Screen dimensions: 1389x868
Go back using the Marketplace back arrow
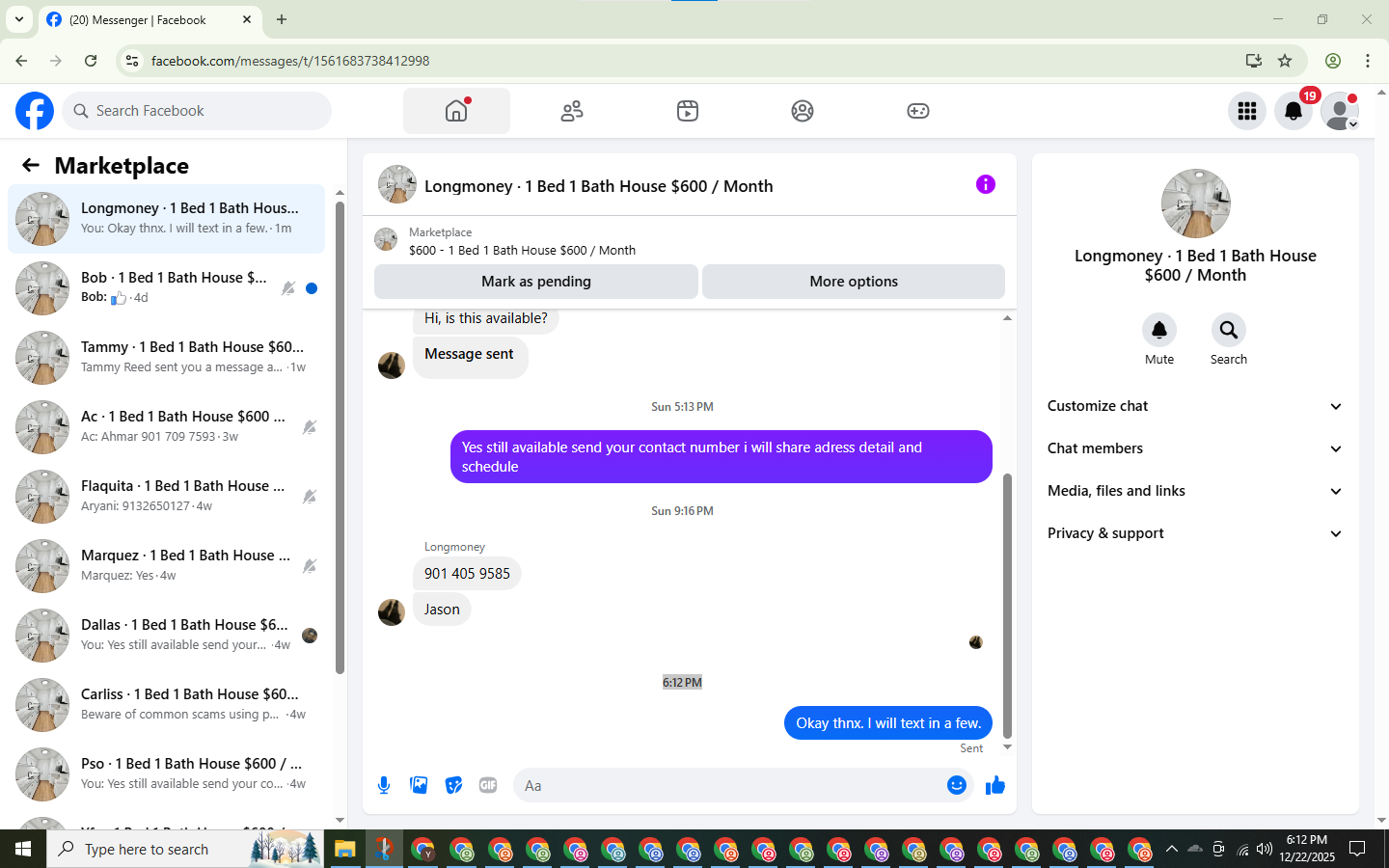click(x=31, y=165)
